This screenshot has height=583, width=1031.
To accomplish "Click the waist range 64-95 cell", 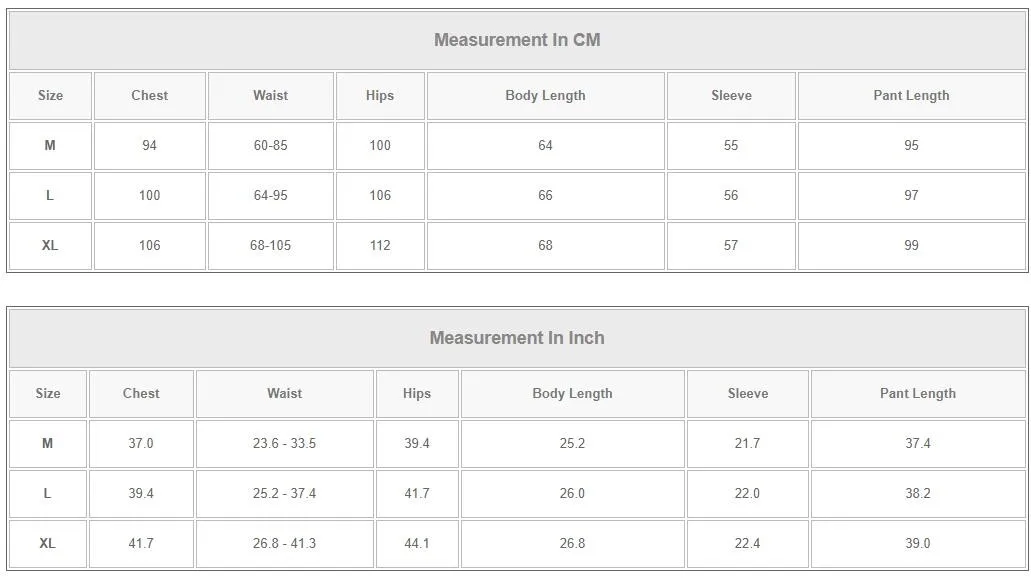I will pyautogui.click(x=270, y=196).
